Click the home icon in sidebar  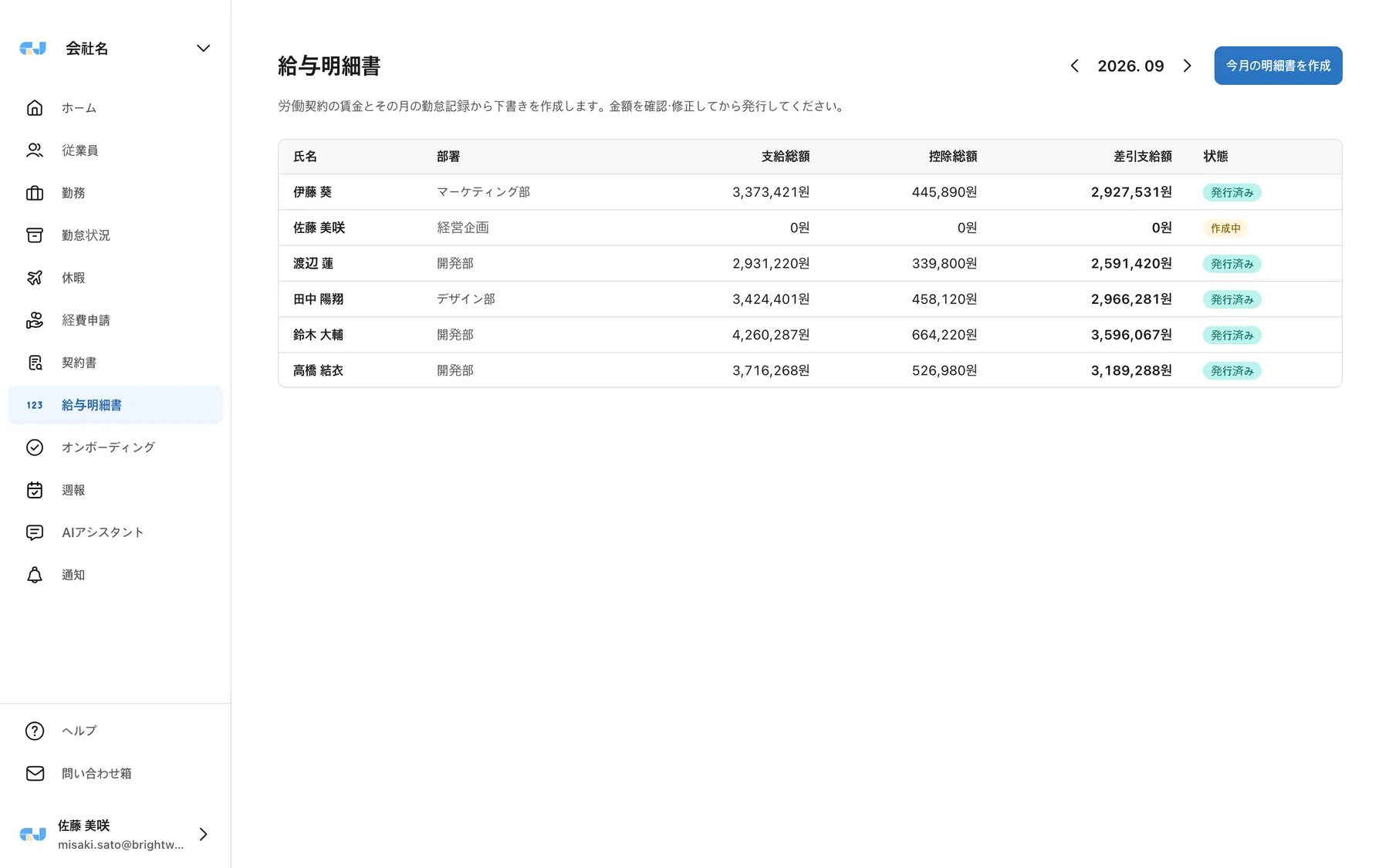(x=35, y=108)
